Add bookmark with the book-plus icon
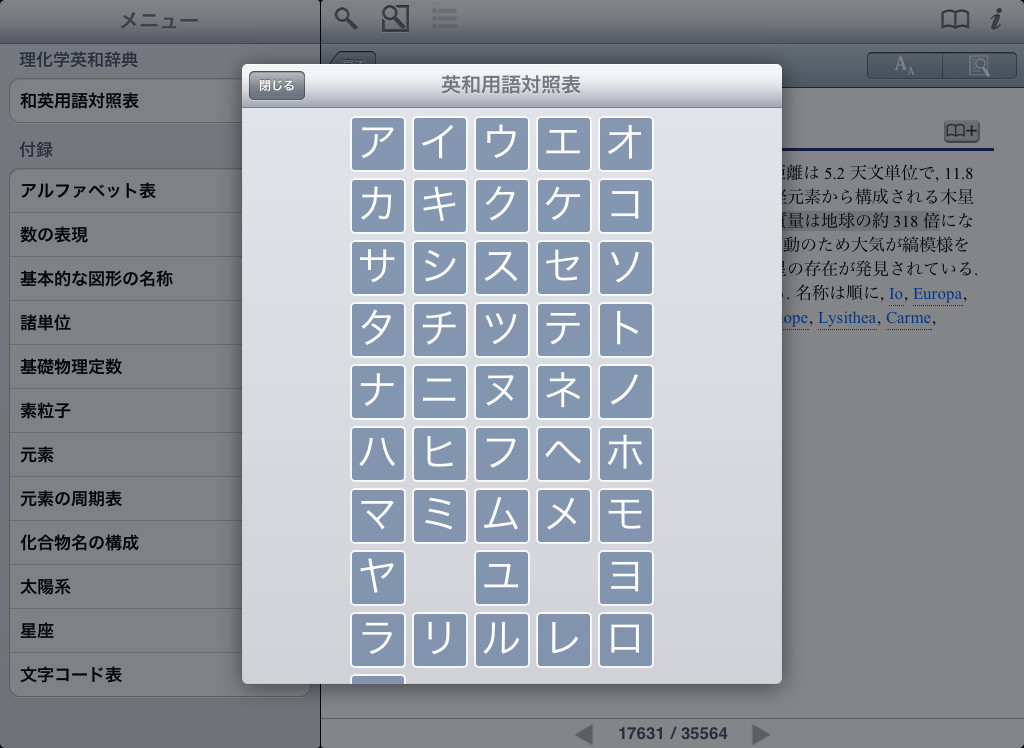 point(962,131)
